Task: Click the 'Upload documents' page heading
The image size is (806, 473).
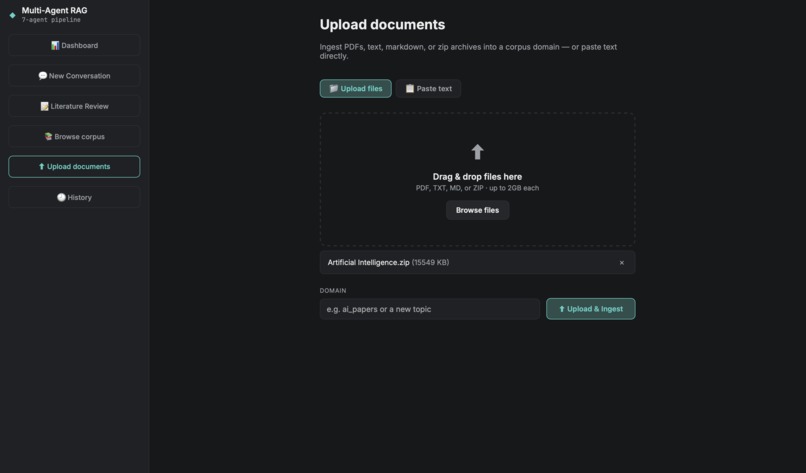Action: click(x=382, y=25)
